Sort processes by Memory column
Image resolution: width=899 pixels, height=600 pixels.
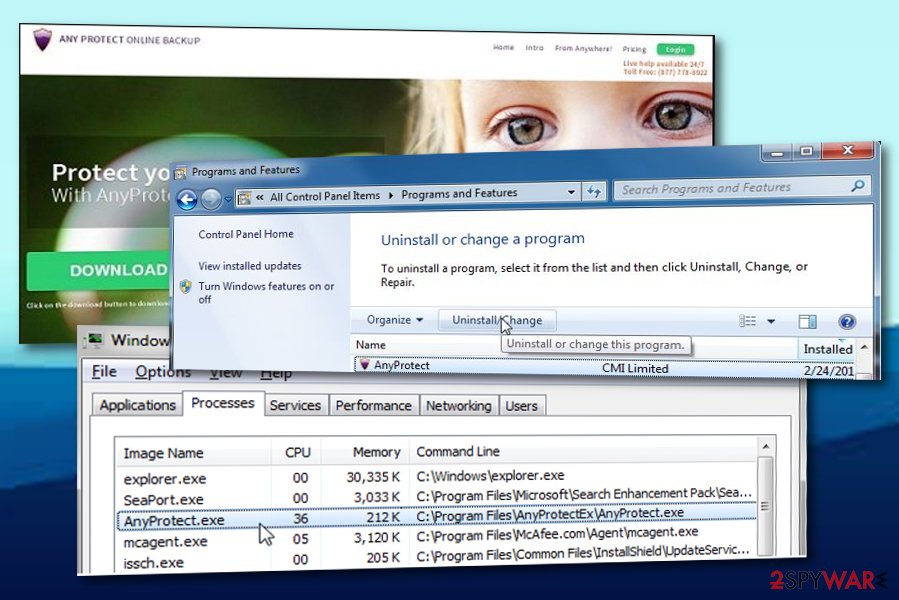366,452
